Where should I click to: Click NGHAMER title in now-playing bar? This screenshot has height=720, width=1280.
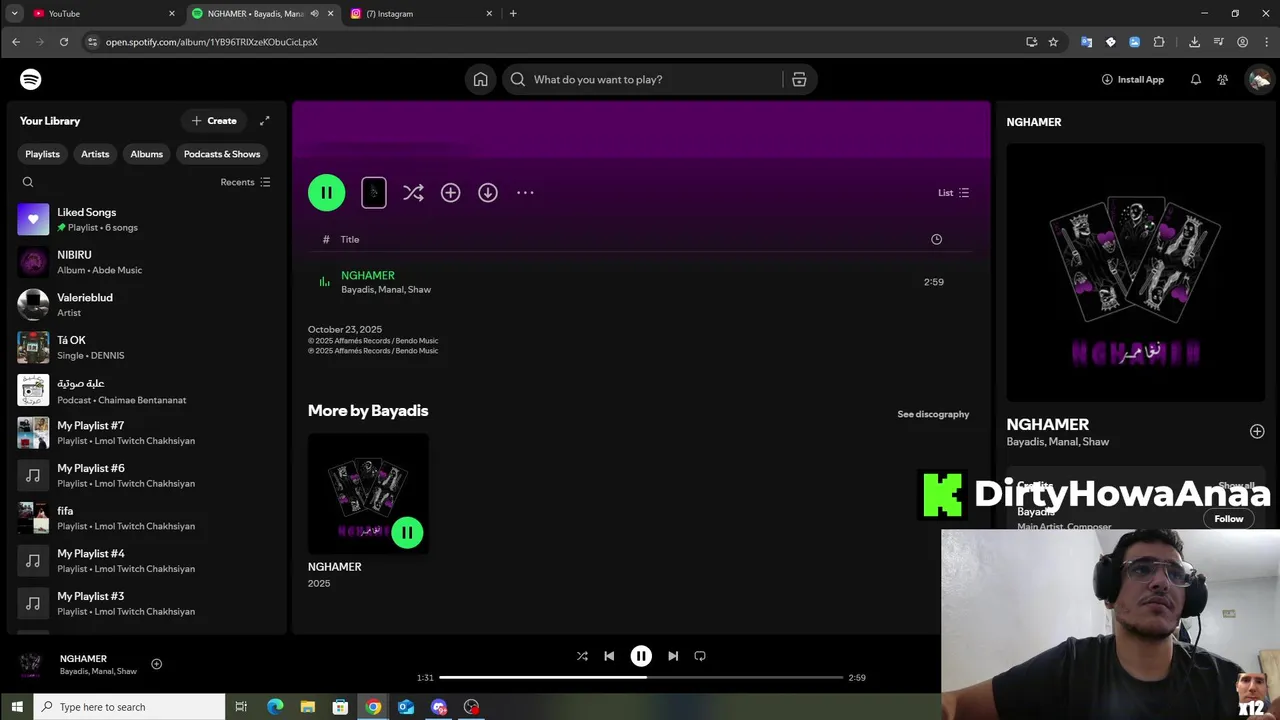point(83,659)
